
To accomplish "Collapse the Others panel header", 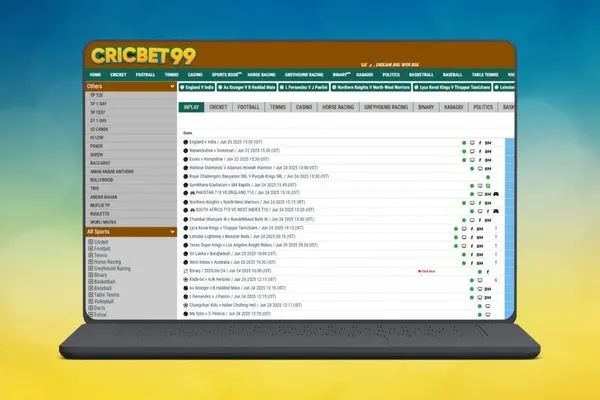I will click(130, 86).
